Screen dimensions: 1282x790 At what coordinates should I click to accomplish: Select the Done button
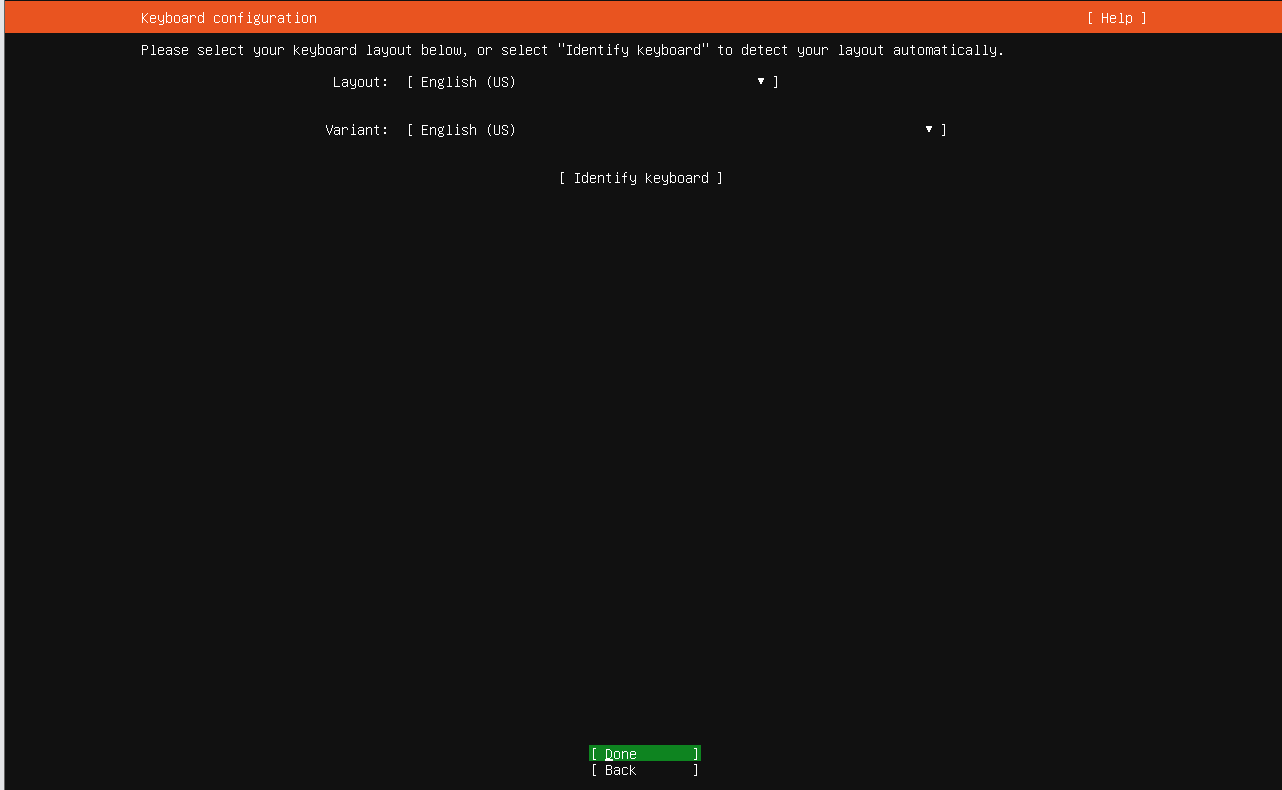645,754
